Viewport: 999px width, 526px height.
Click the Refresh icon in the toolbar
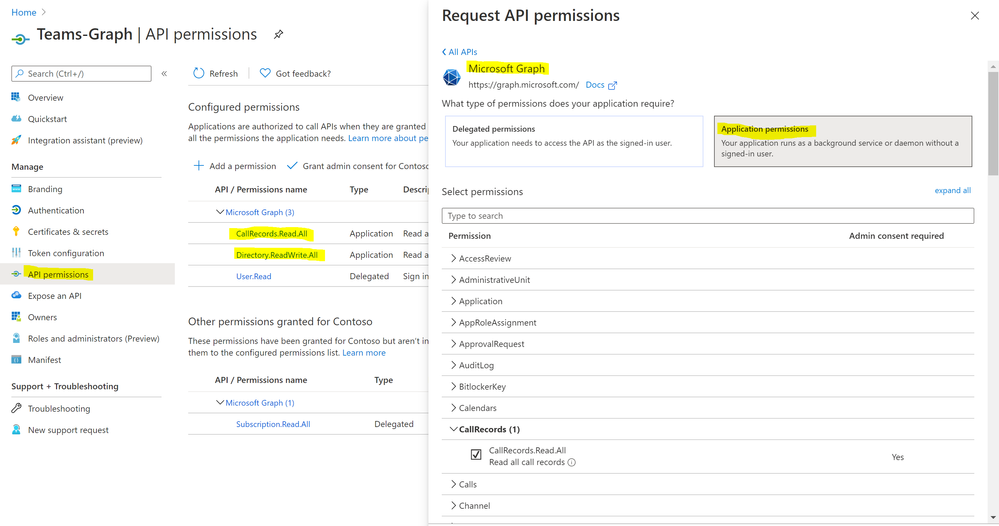(x=199, y=73)
